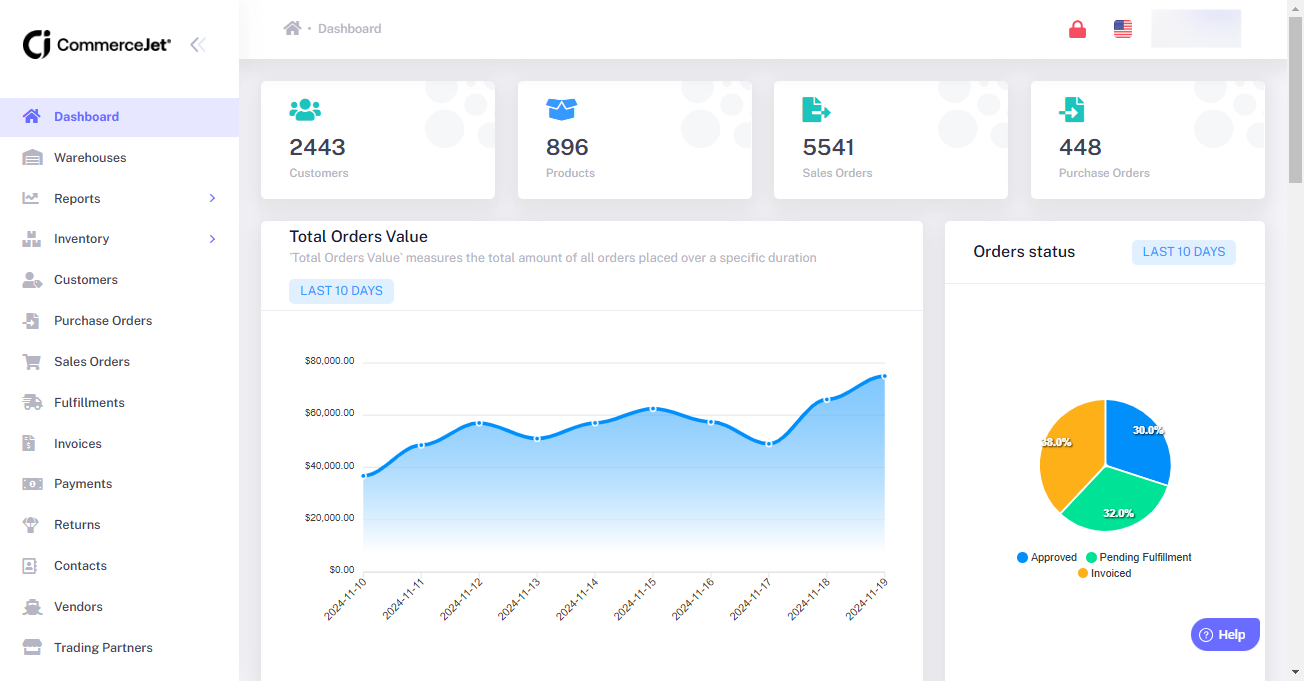Open Orders status LAST 10 DAYS filter
The image size is (1304, 681).
click(x=1184, y=252)
